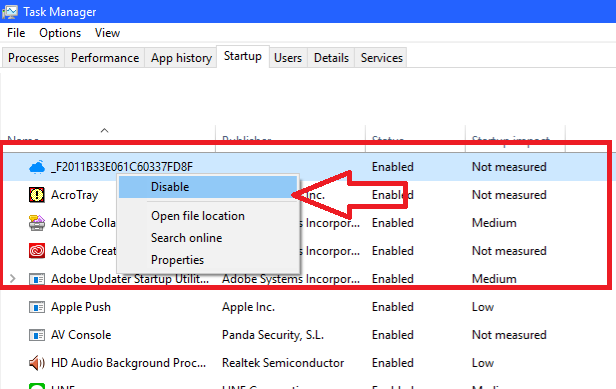Switch to the Processes tab
Image resolution: width=616 pixels, height=389 pixels.
33,58
